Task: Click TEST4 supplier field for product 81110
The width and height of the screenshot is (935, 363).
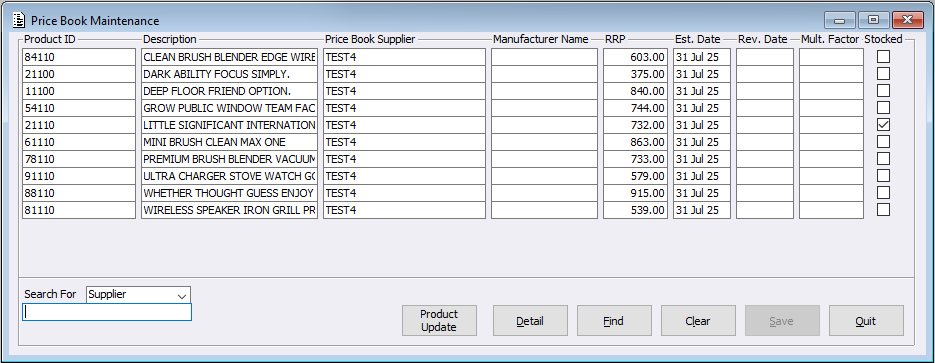Action: click(x=404, y=210)
